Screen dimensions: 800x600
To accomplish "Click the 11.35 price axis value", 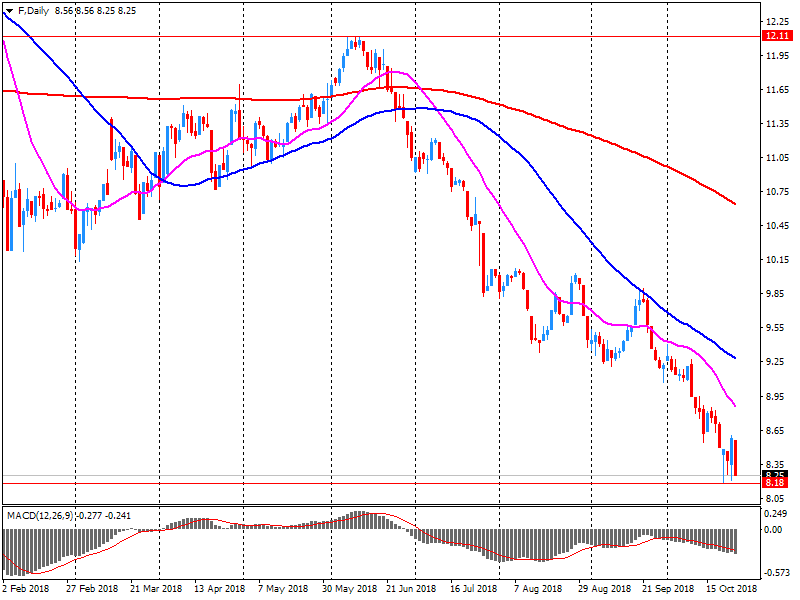I will point(778,124).
